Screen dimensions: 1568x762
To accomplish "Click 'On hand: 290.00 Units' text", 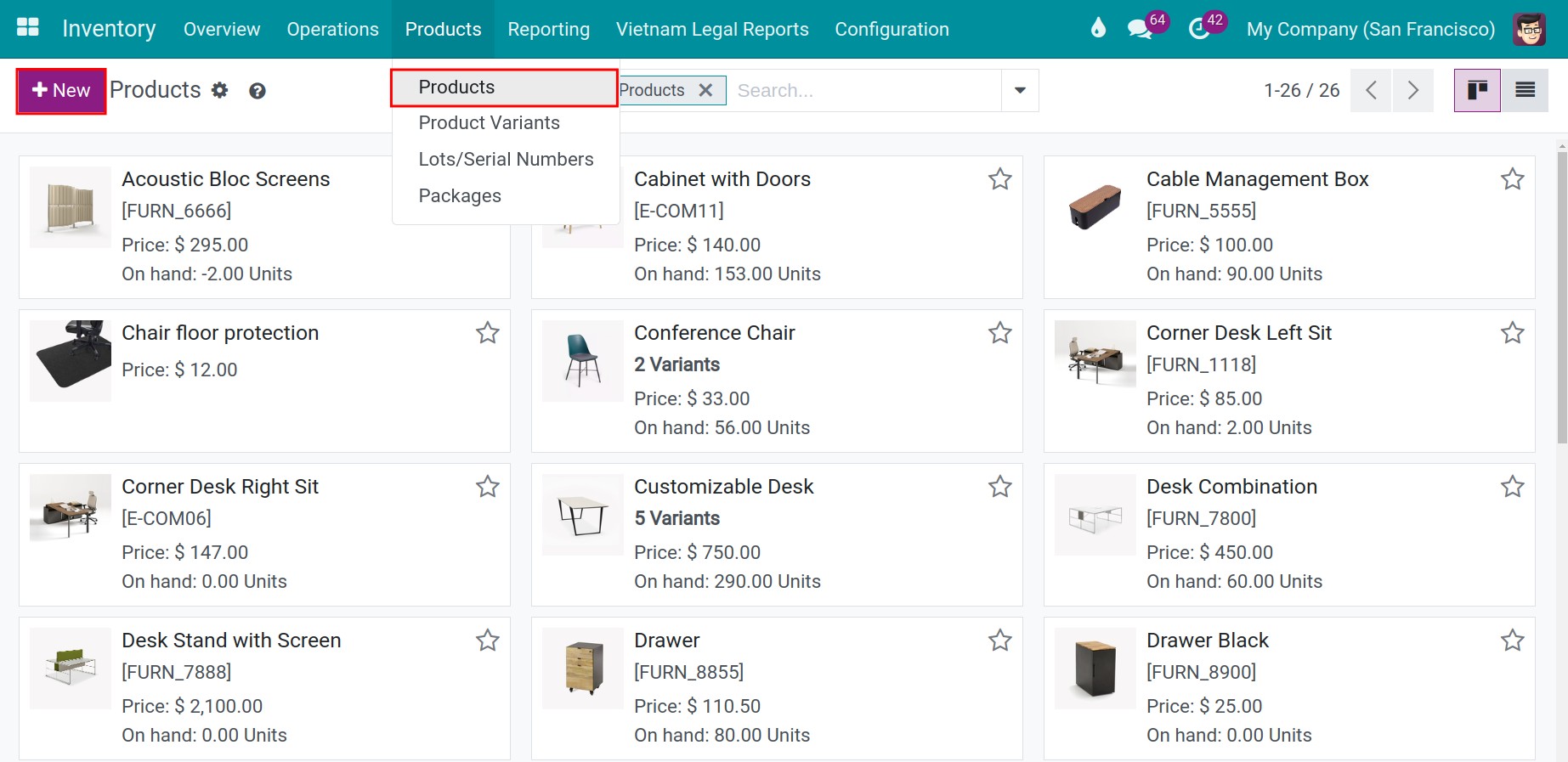I will [x=727, y=582].
